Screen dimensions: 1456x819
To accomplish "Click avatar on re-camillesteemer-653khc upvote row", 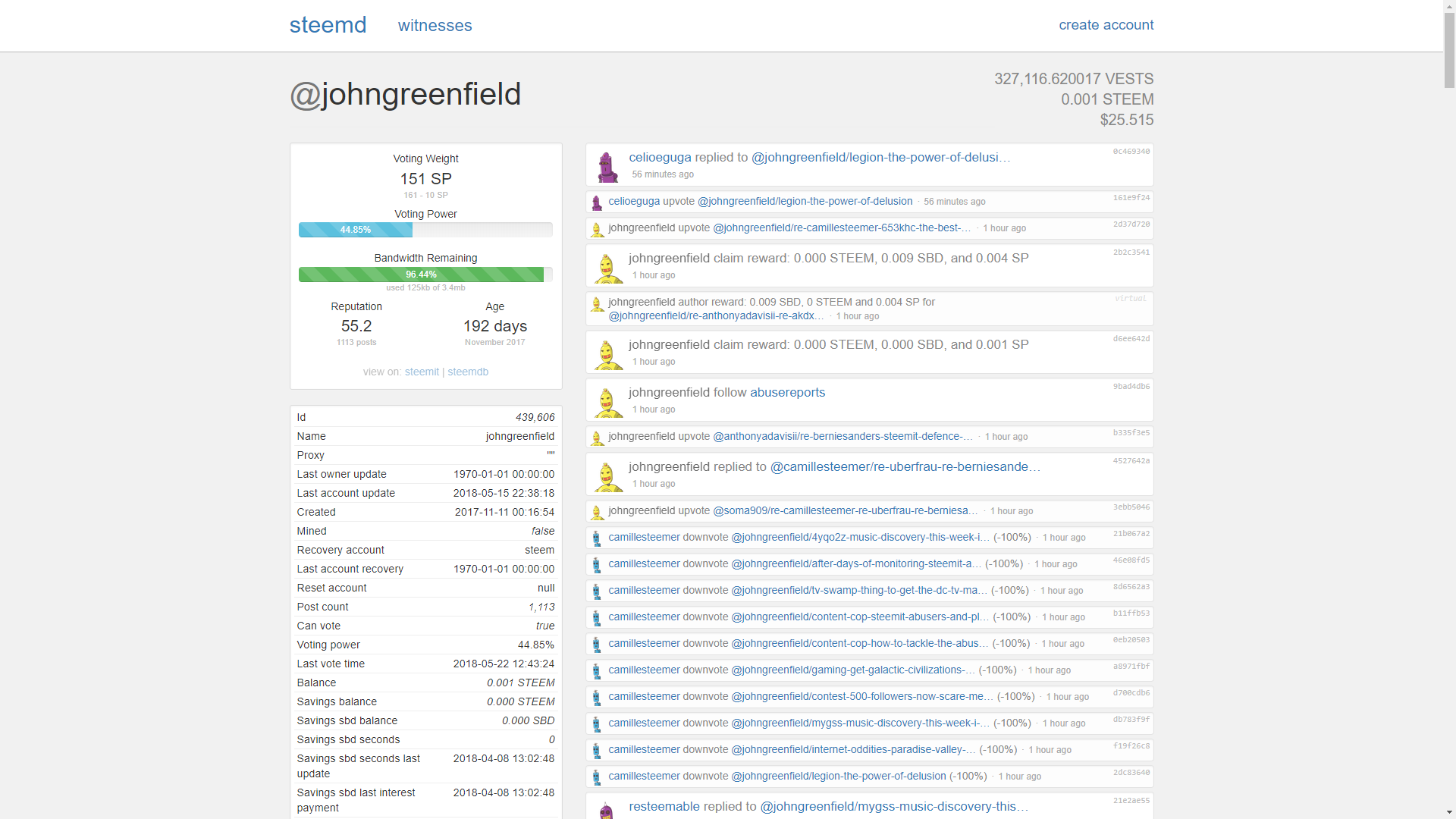I will click(597, 229).
